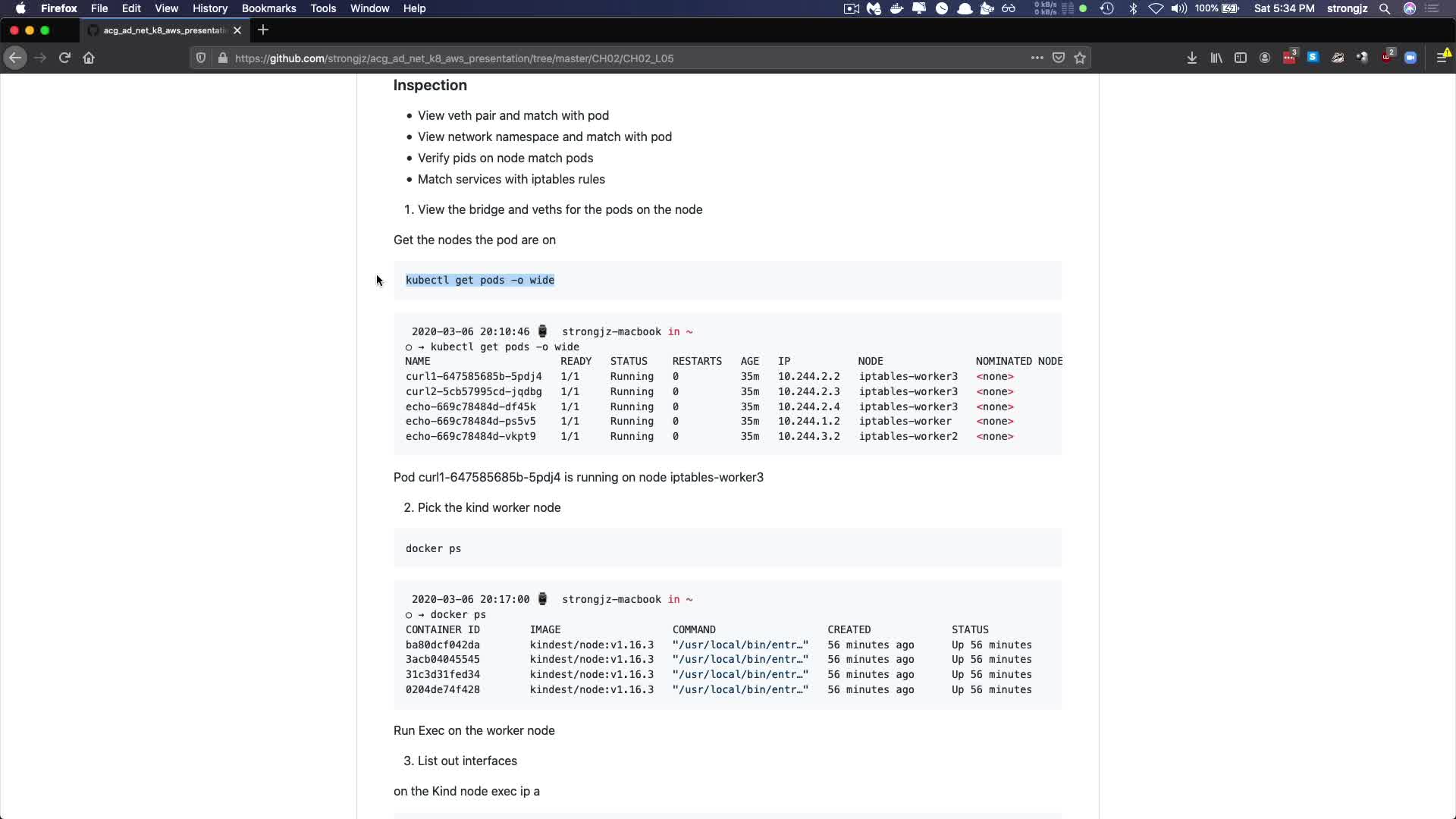This screenshot has height=819, width=1456.
Task: Open a new browser tab
Action: [263, 30]
